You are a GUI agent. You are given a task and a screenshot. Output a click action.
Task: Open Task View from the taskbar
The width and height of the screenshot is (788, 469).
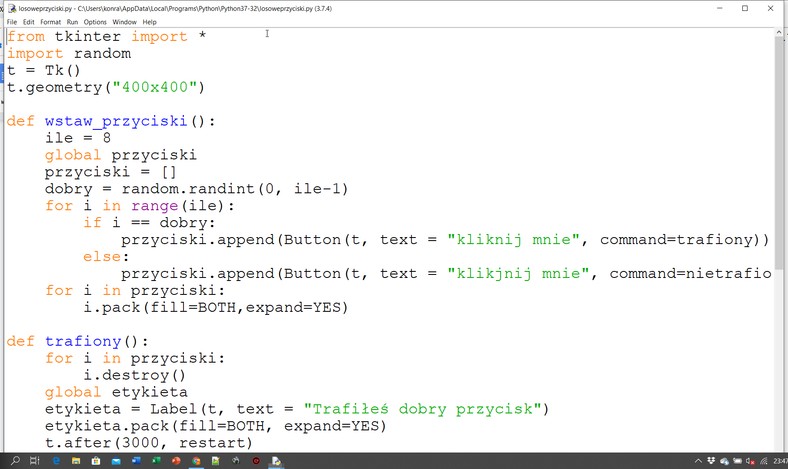point(33,461)
